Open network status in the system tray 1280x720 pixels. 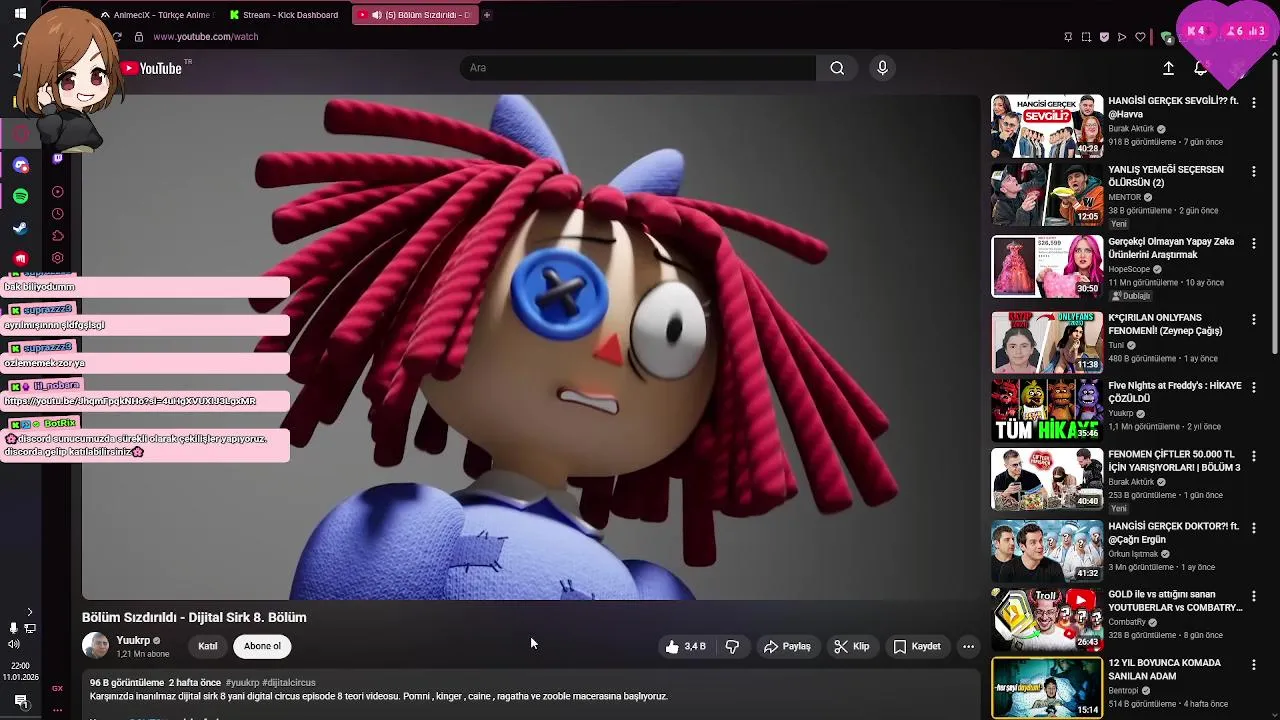coord(30,628)
